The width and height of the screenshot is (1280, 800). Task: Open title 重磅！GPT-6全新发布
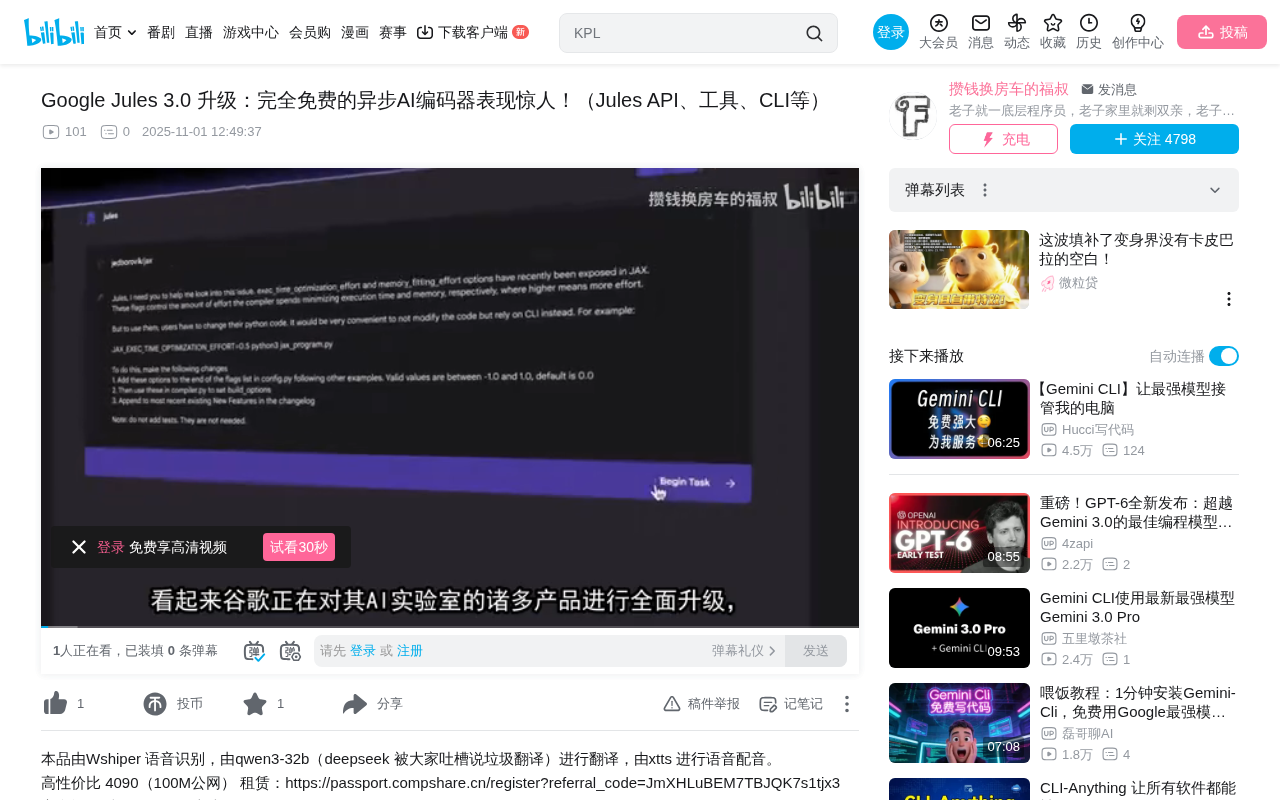coord(1137,512)
